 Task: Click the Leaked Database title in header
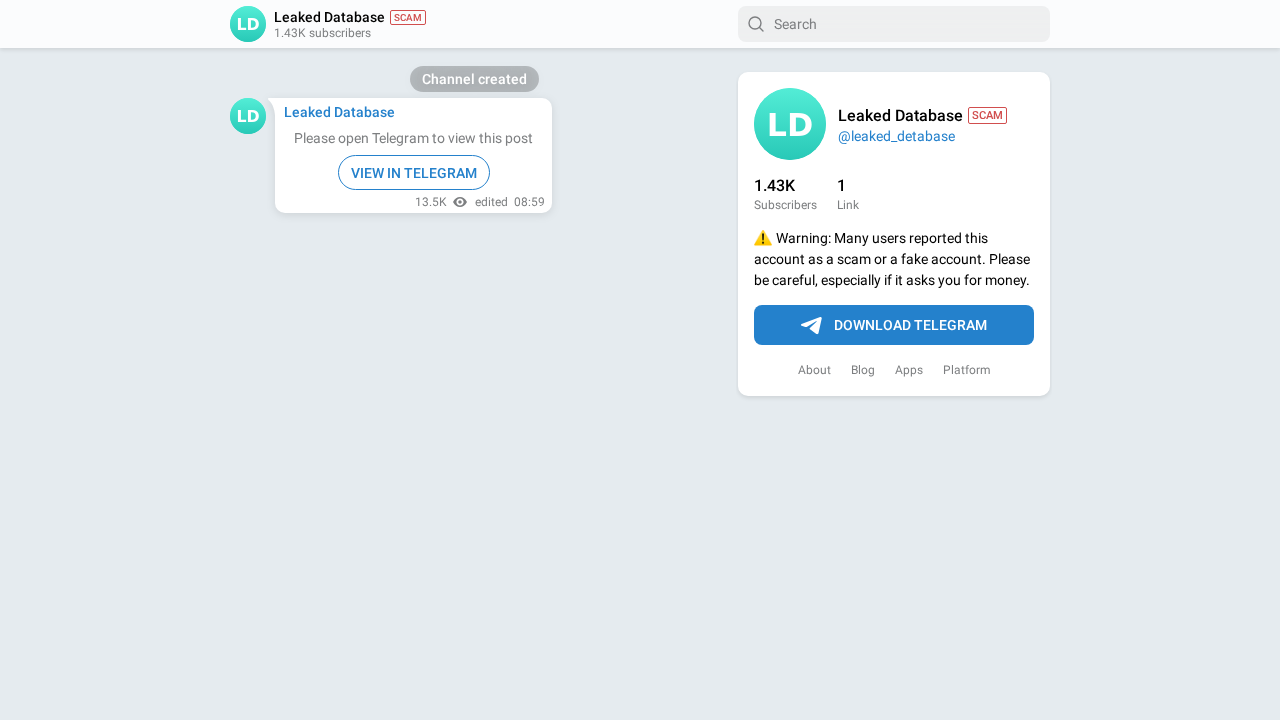point(329,17)
